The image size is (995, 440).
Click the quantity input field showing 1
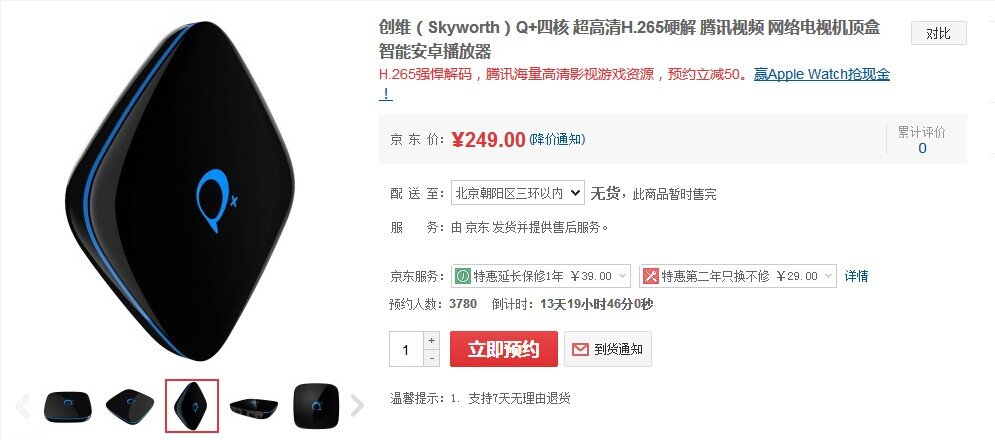[406, 349]
